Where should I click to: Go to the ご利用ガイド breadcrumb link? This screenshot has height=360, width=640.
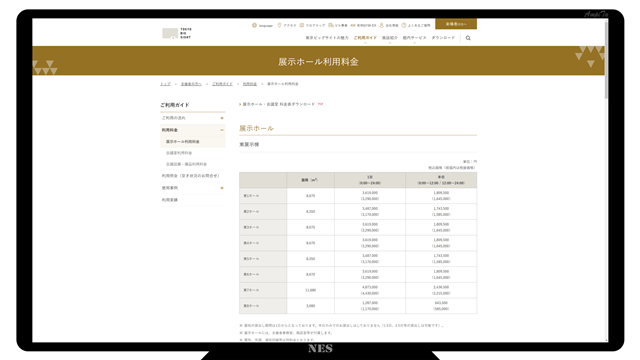[x=222, y=84]
